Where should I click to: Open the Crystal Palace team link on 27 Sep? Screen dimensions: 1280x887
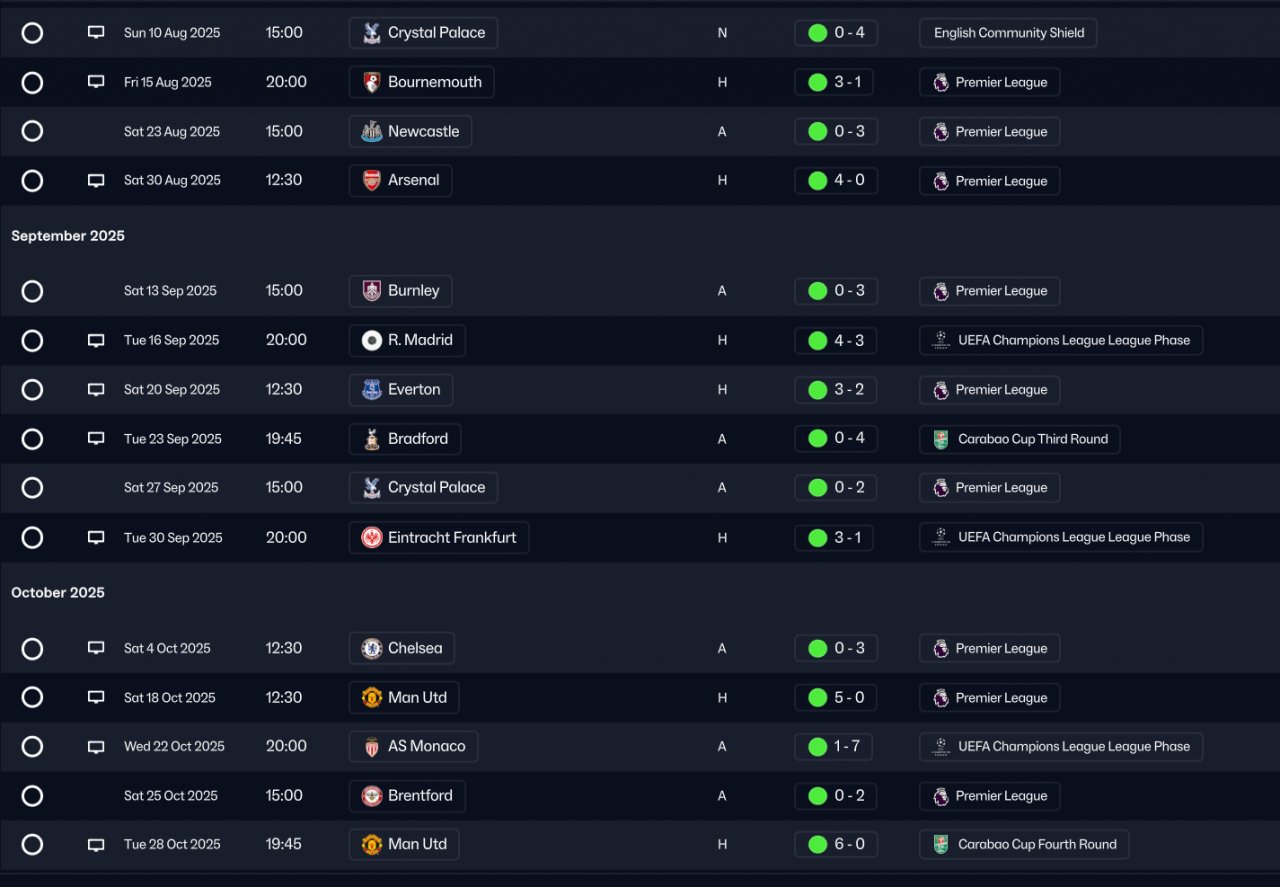coord(423,488)
